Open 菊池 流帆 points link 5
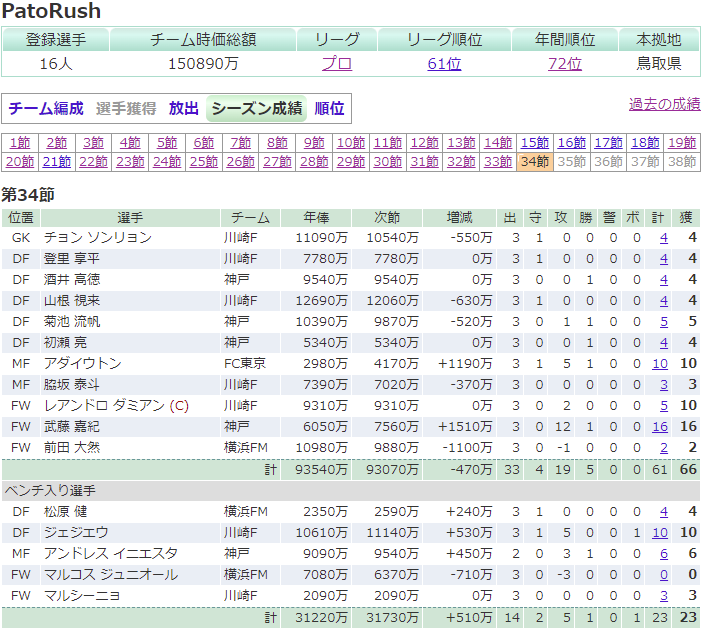Screen dimensions: 702x631 tap(663, 322)
